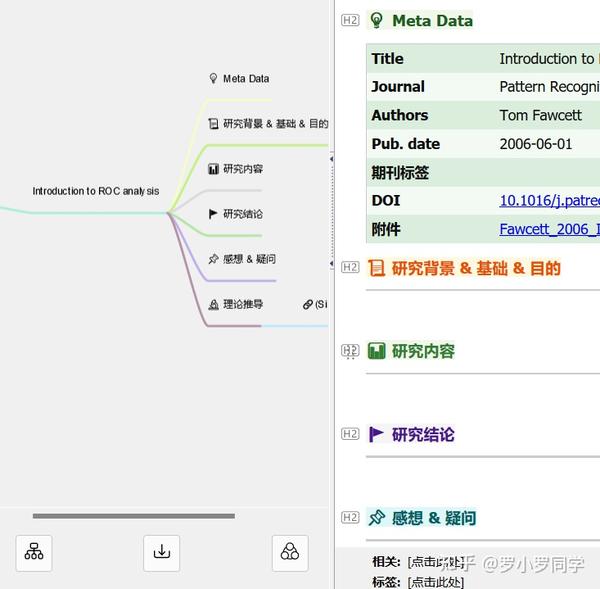Click upper collapse arrow on pane splitter
Viewport: 600px width, 589px height.
331,159
